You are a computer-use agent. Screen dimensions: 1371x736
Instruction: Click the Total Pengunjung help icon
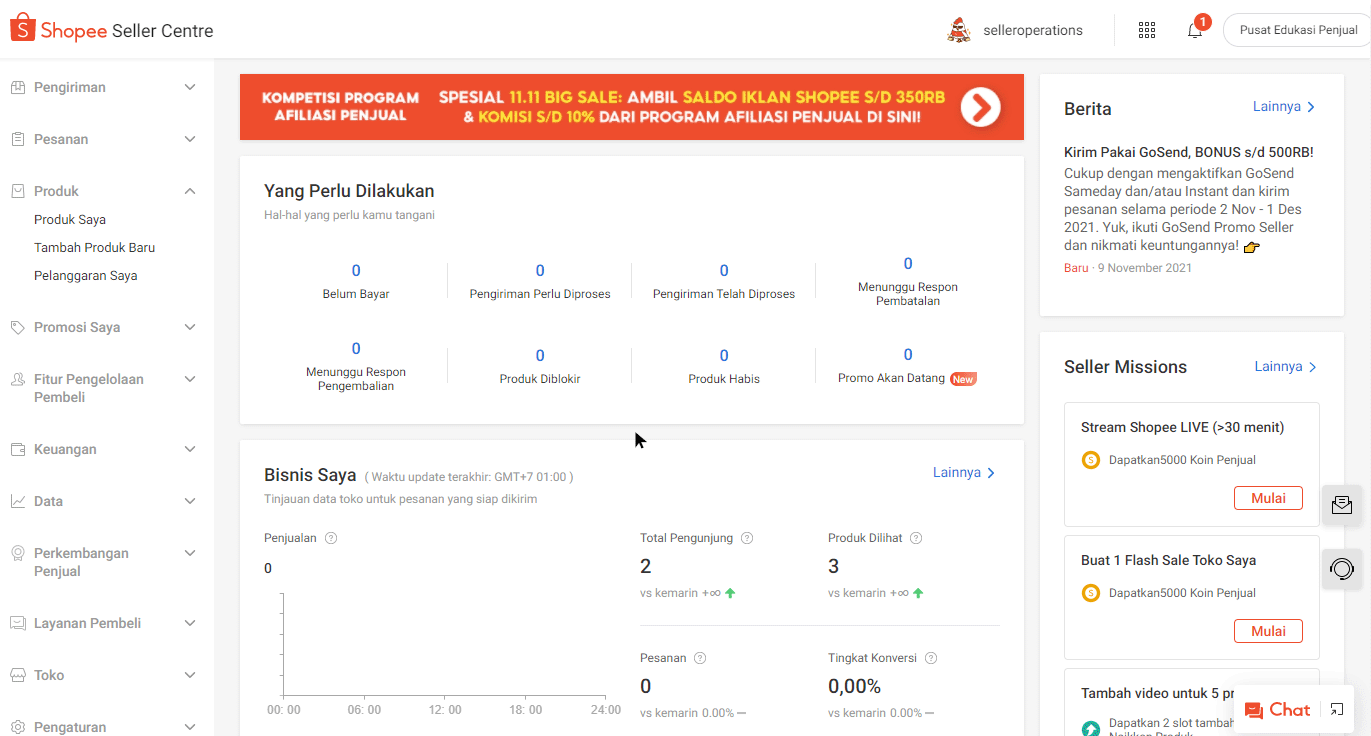747,538
